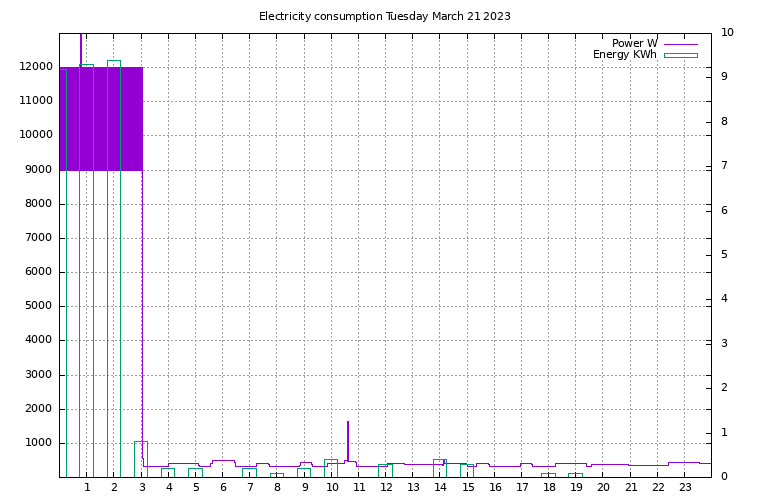This screenshot has width=768, height=500.
Task: Click the hour label '20' on the x-axis
Action: [x=603, y=487]
